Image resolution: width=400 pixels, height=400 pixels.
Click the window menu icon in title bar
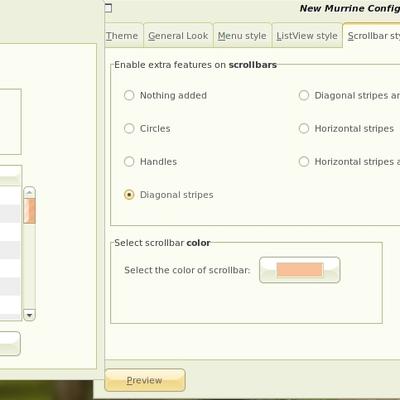(x=108, y=8)
